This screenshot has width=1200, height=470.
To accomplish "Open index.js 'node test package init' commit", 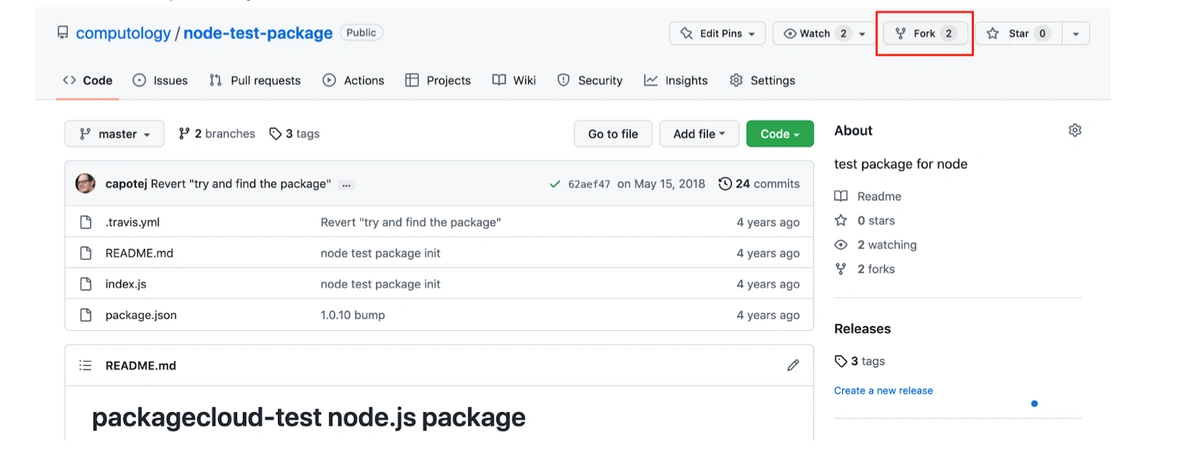I will point(380,284).
